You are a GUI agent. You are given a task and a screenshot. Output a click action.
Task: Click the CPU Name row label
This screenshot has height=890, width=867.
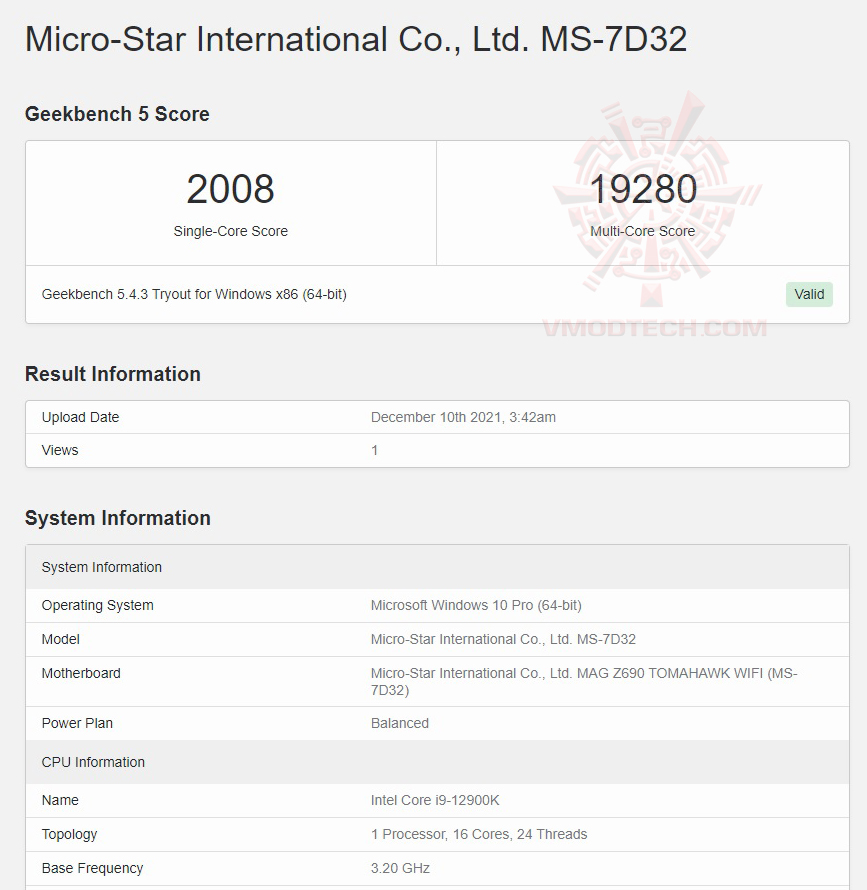[60, 800]
